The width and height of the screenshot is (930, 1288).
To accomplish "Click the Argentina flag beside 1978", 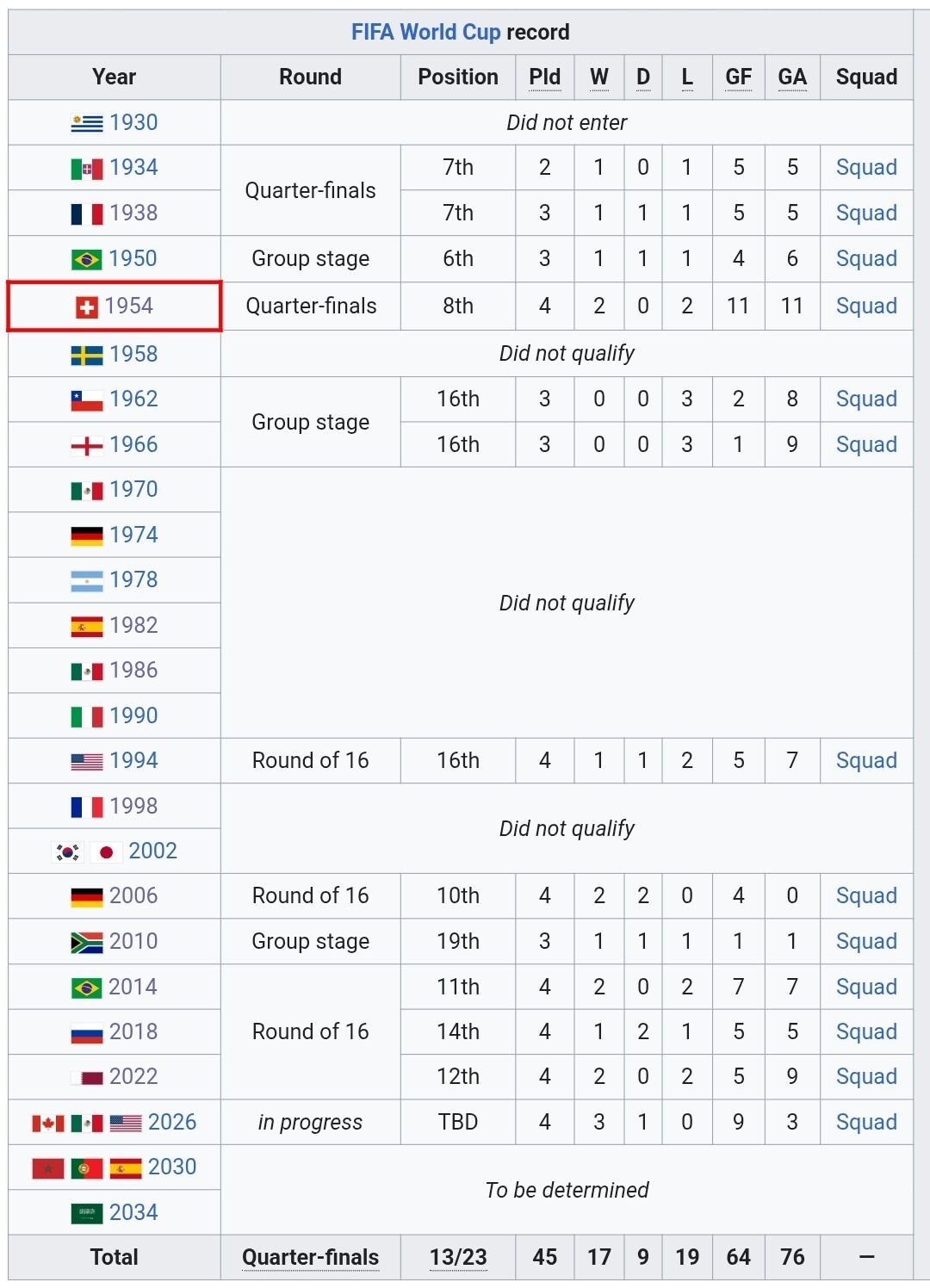I will pos(87,581).
